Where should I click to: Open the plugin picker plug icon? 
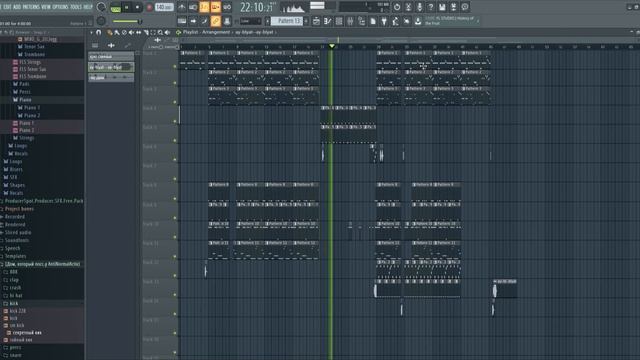click(x=384, y=21)
